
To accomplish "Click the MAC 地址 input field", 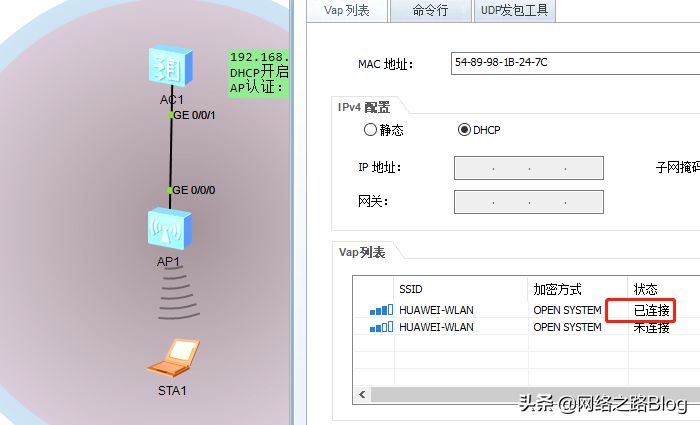I will pyautogui.click(x=575, y=63).
